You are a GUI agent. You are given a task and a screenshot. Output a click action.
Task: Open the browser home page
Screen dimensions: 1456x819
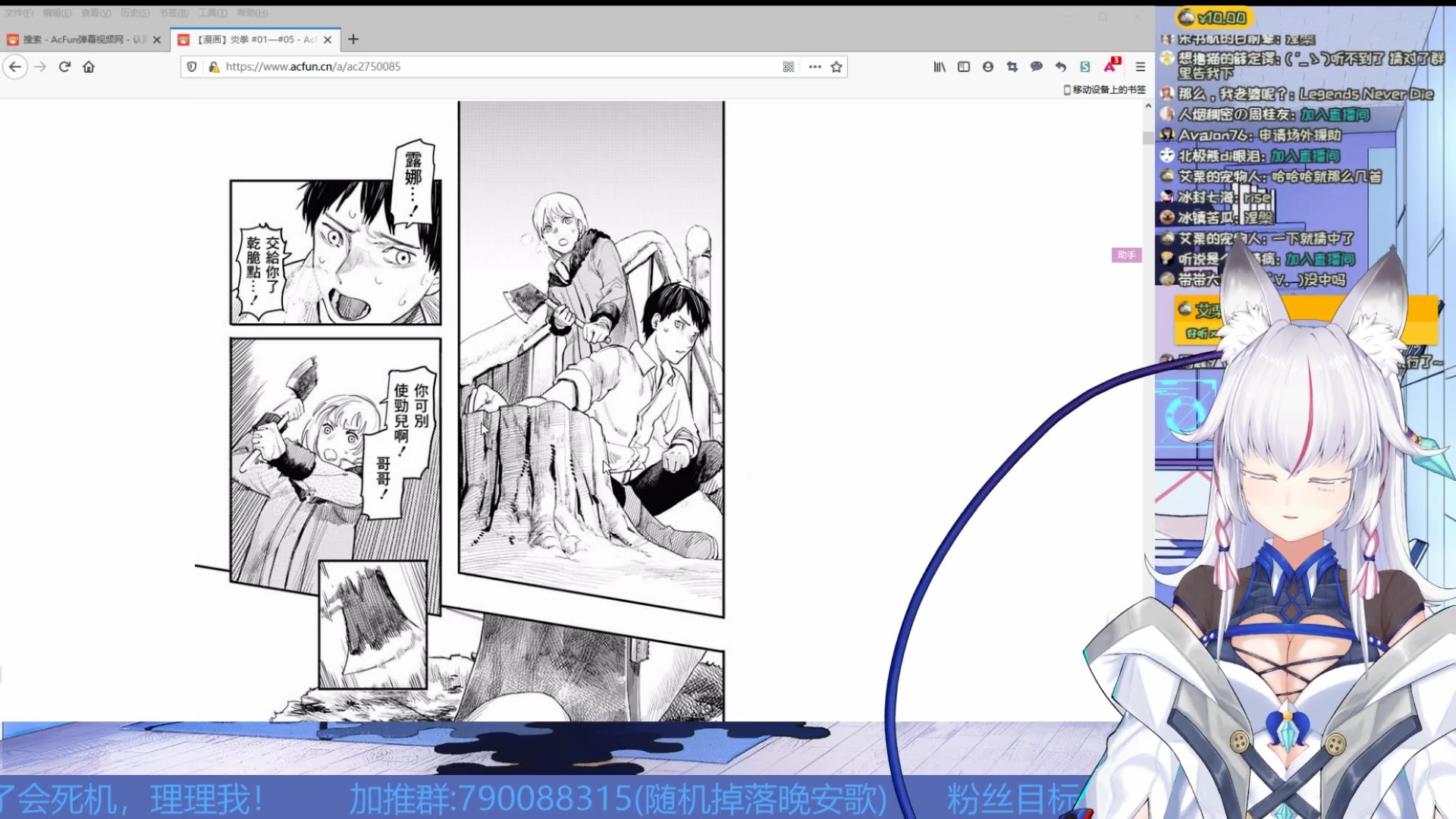click(89, 67)
